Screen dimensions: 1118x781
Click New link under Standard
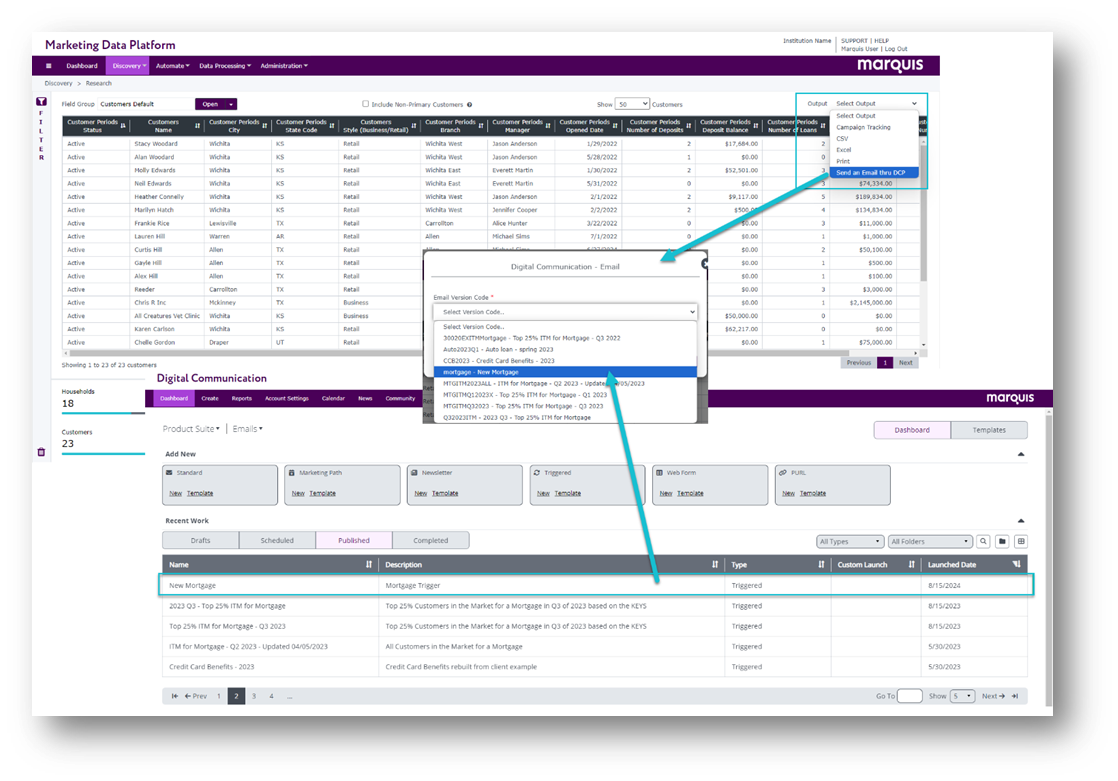click(175, 494)
